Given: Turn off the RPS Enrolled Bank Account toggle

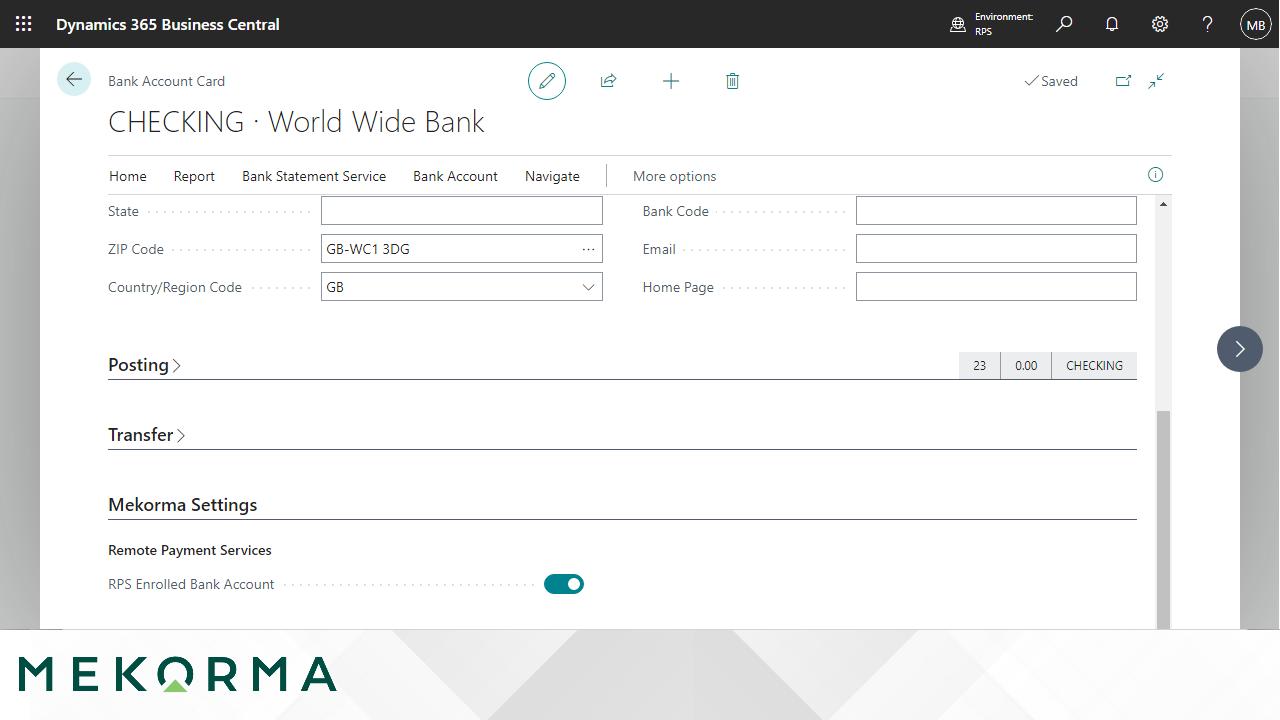Looking at the screenshot, I should pyautogui.click(x=564, y=584).
